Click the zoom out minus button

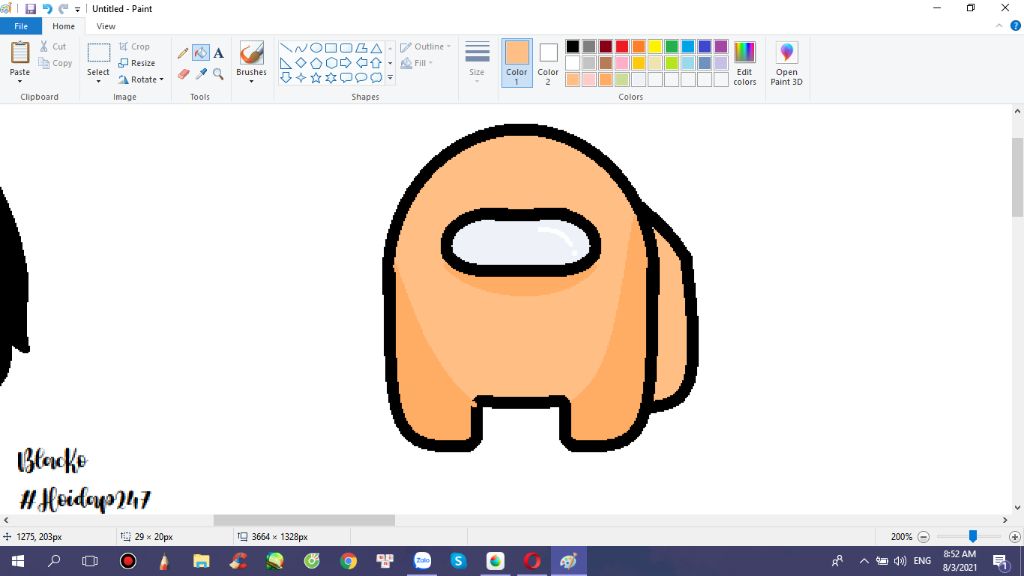pos(923,537)
